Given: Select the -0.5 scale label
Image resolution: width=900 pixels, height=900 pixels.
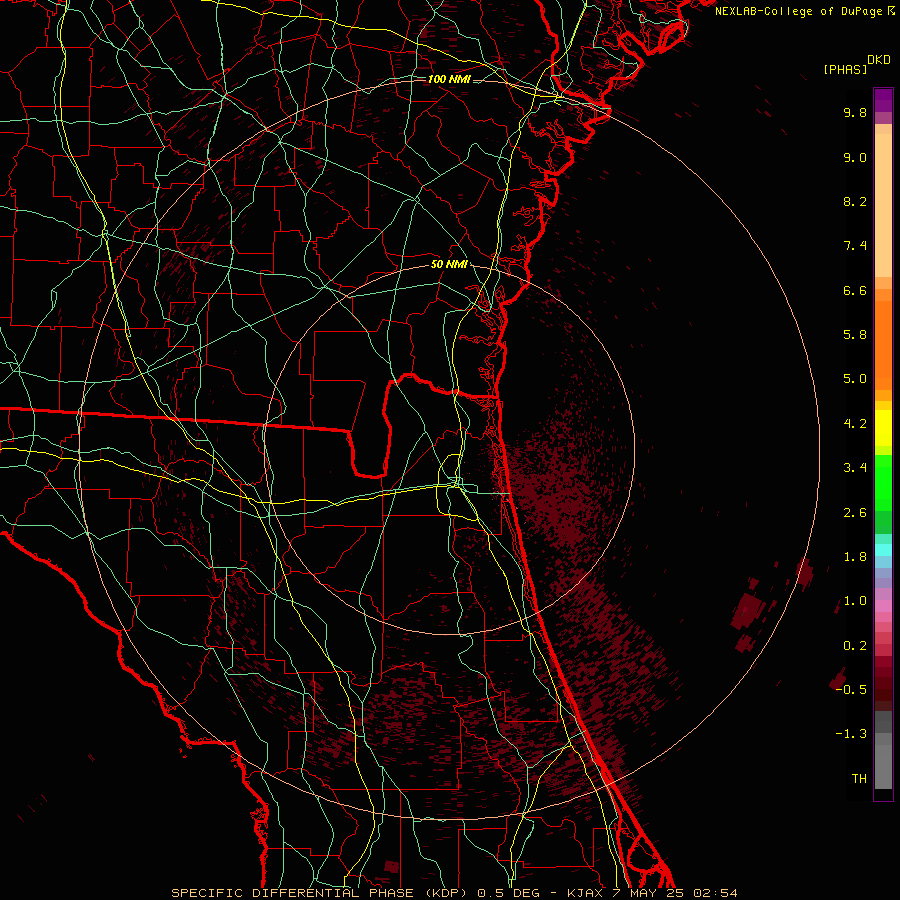Looking at the screenshot, I should coord(851,690).
